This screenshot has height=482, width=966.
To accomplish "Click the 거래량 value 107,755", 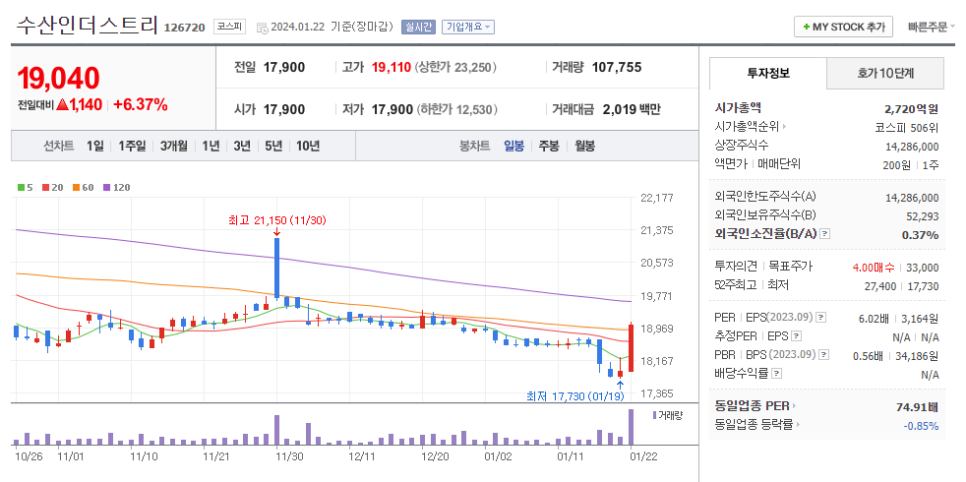I will [617, 67].
